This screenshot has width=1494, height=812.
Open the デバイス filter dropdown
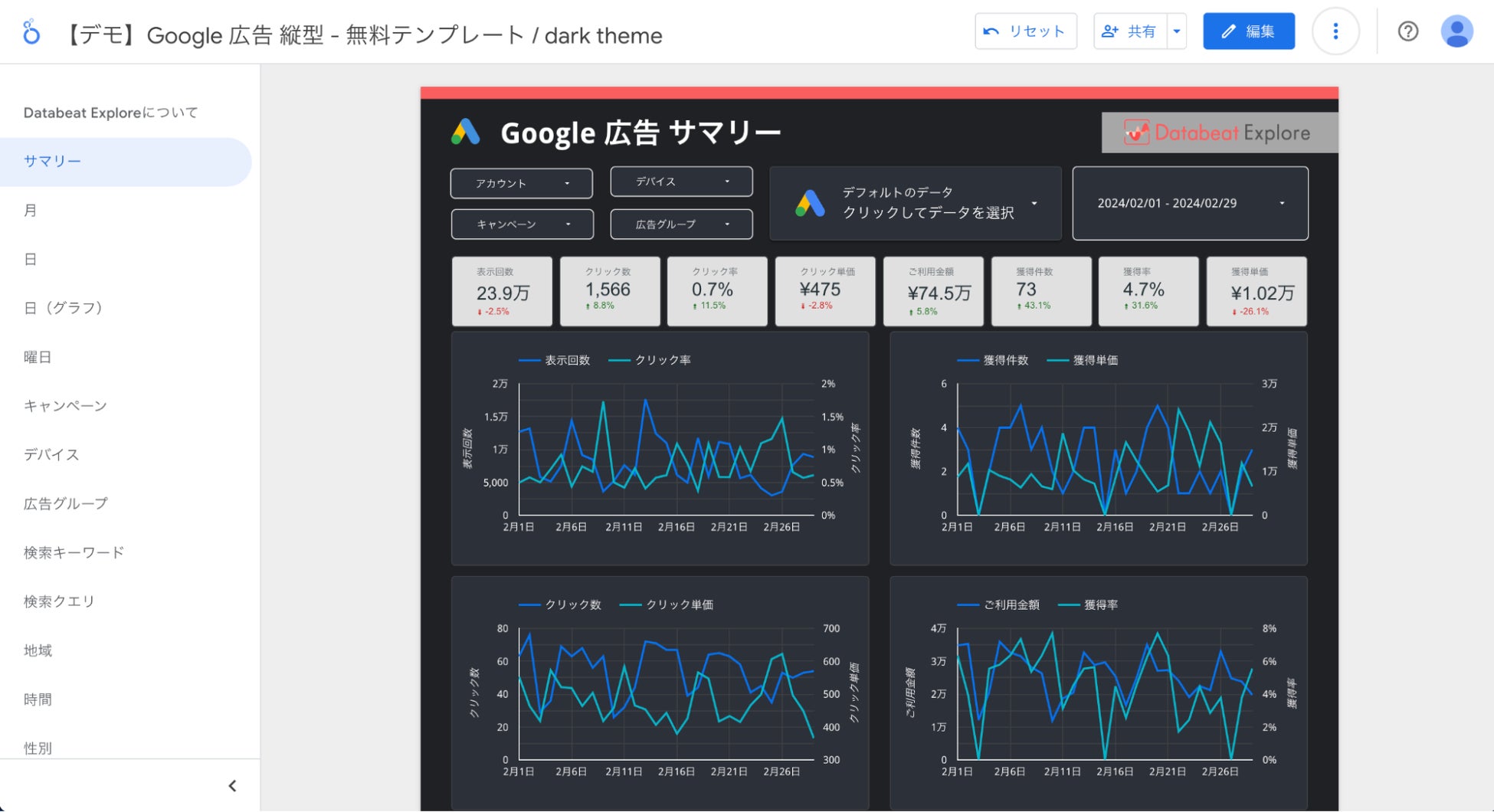point(681,182)
